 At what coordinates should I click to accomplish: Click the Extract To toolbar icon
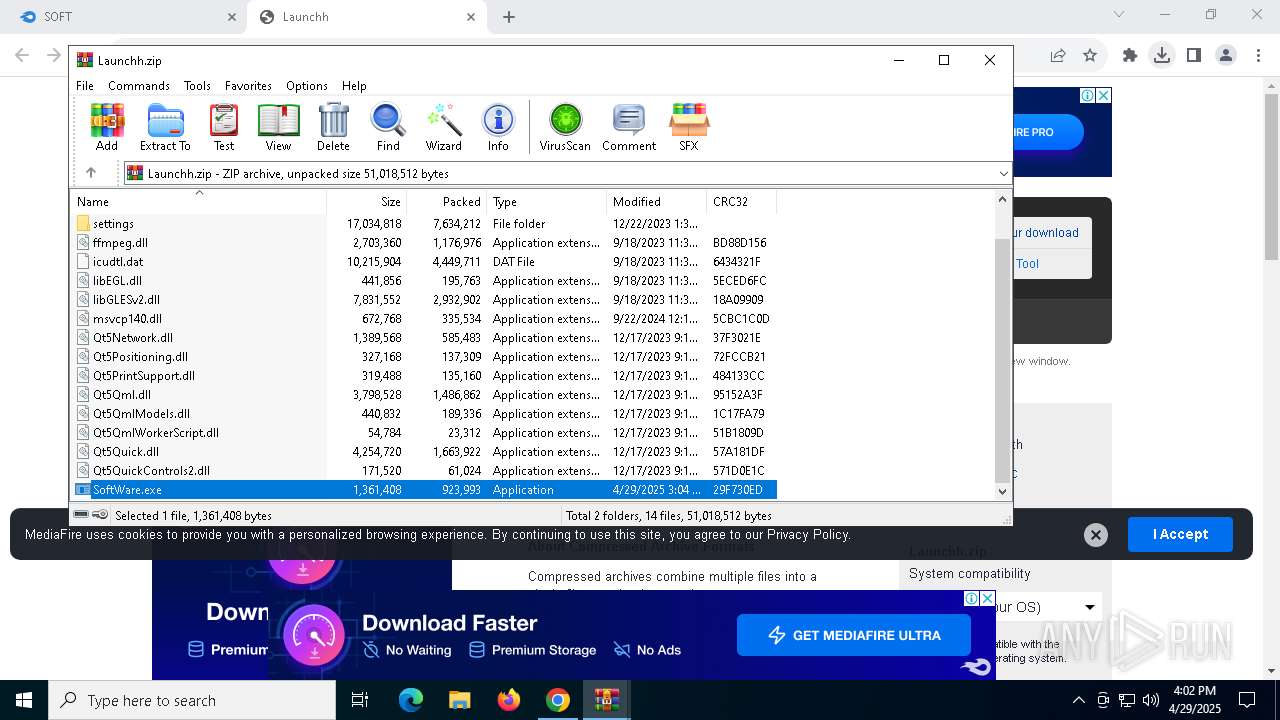click(165, 127)
